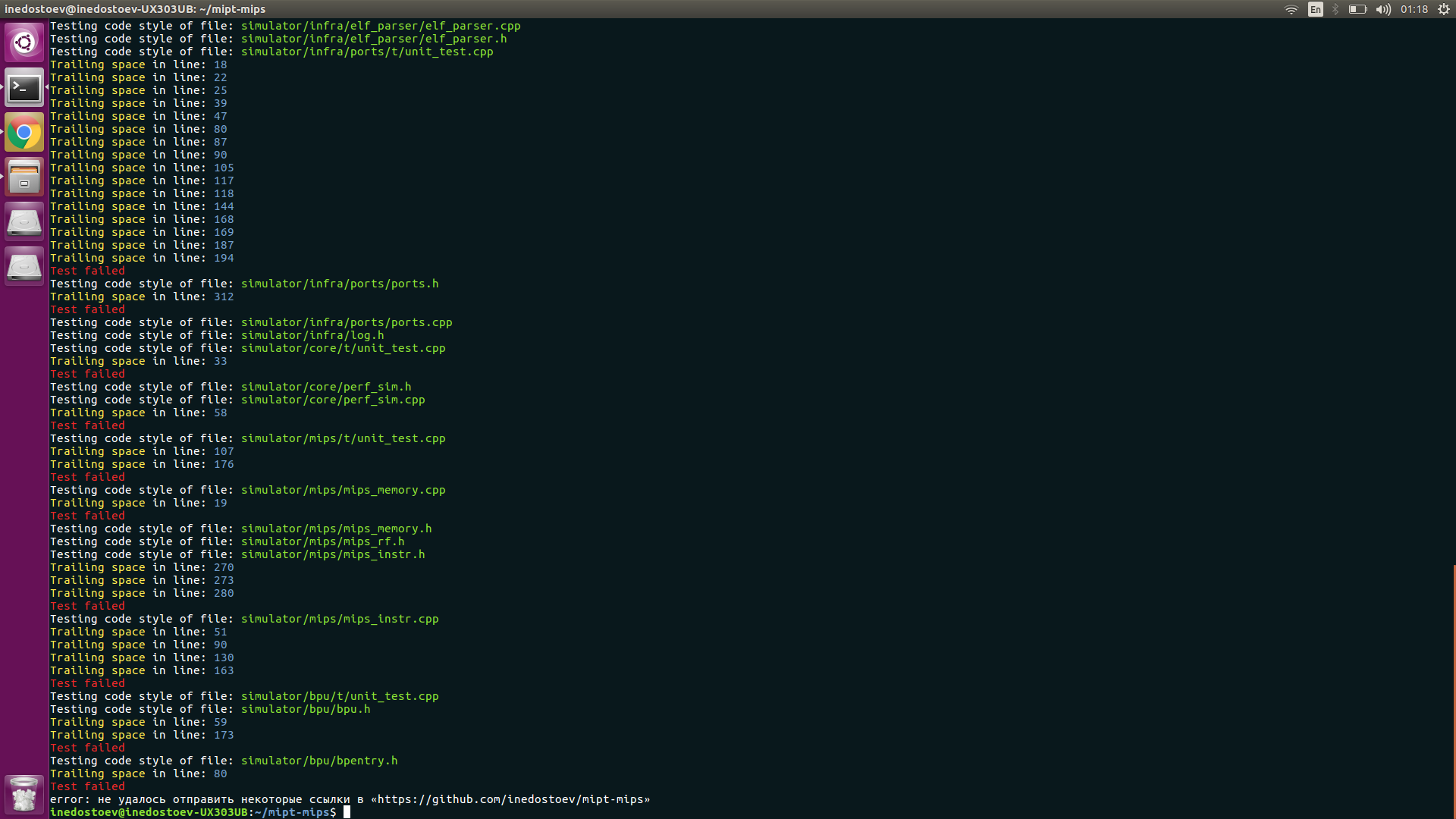
Task: Click the Wi-Fi network indicator icon
Action: coord(1290,10)
